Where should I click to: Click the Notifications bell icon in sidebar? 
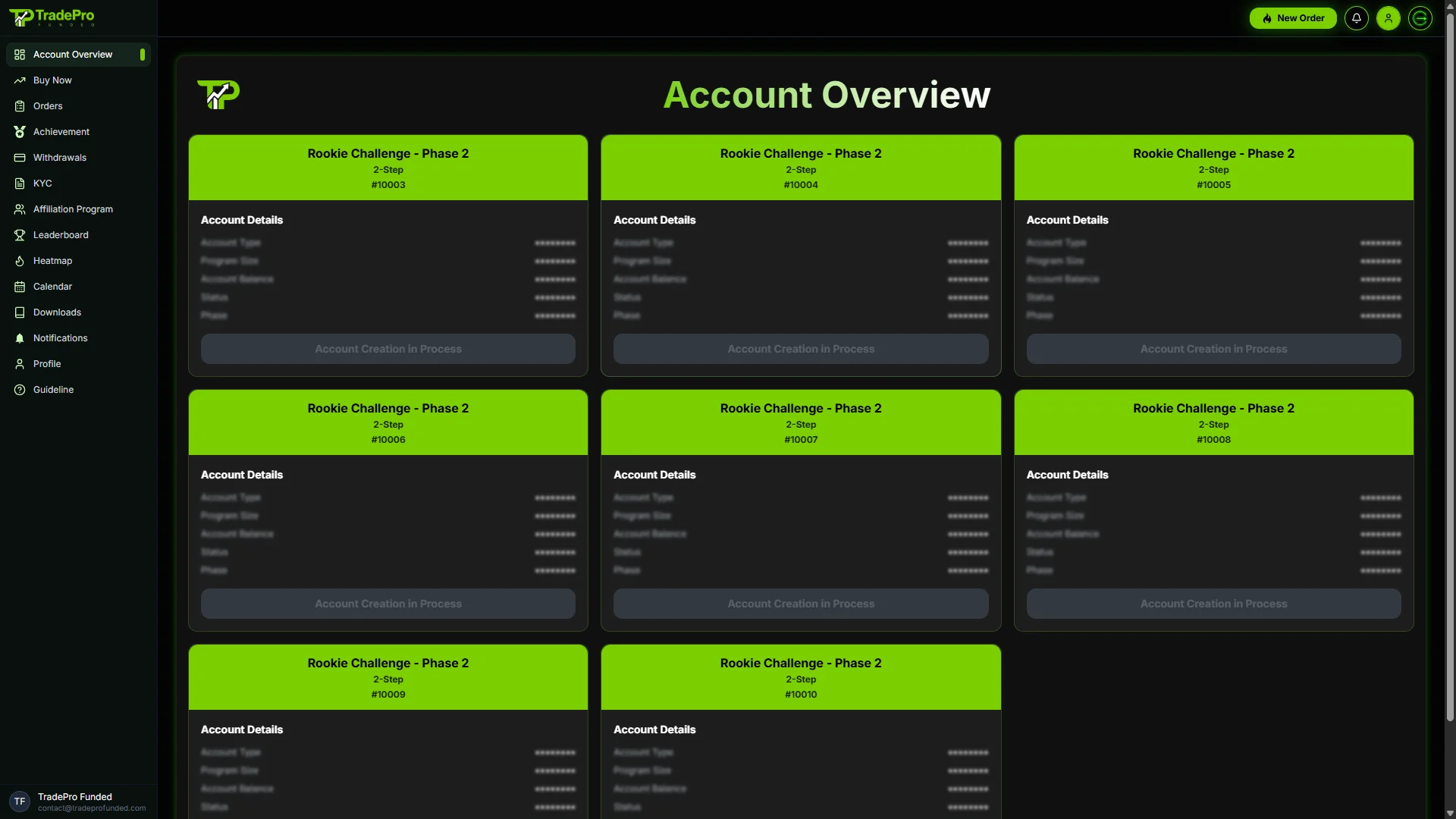click(20, 338)
